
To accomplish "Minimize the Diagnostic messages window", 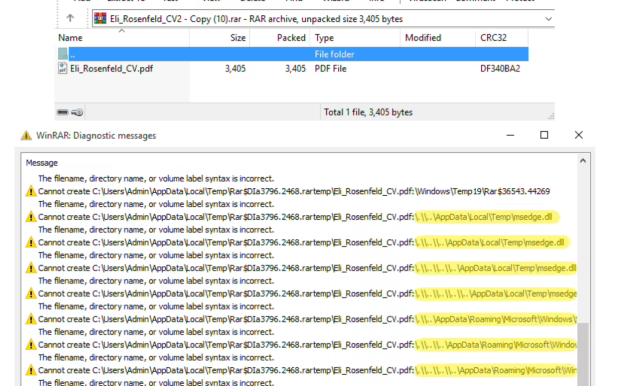I will 510,135.
